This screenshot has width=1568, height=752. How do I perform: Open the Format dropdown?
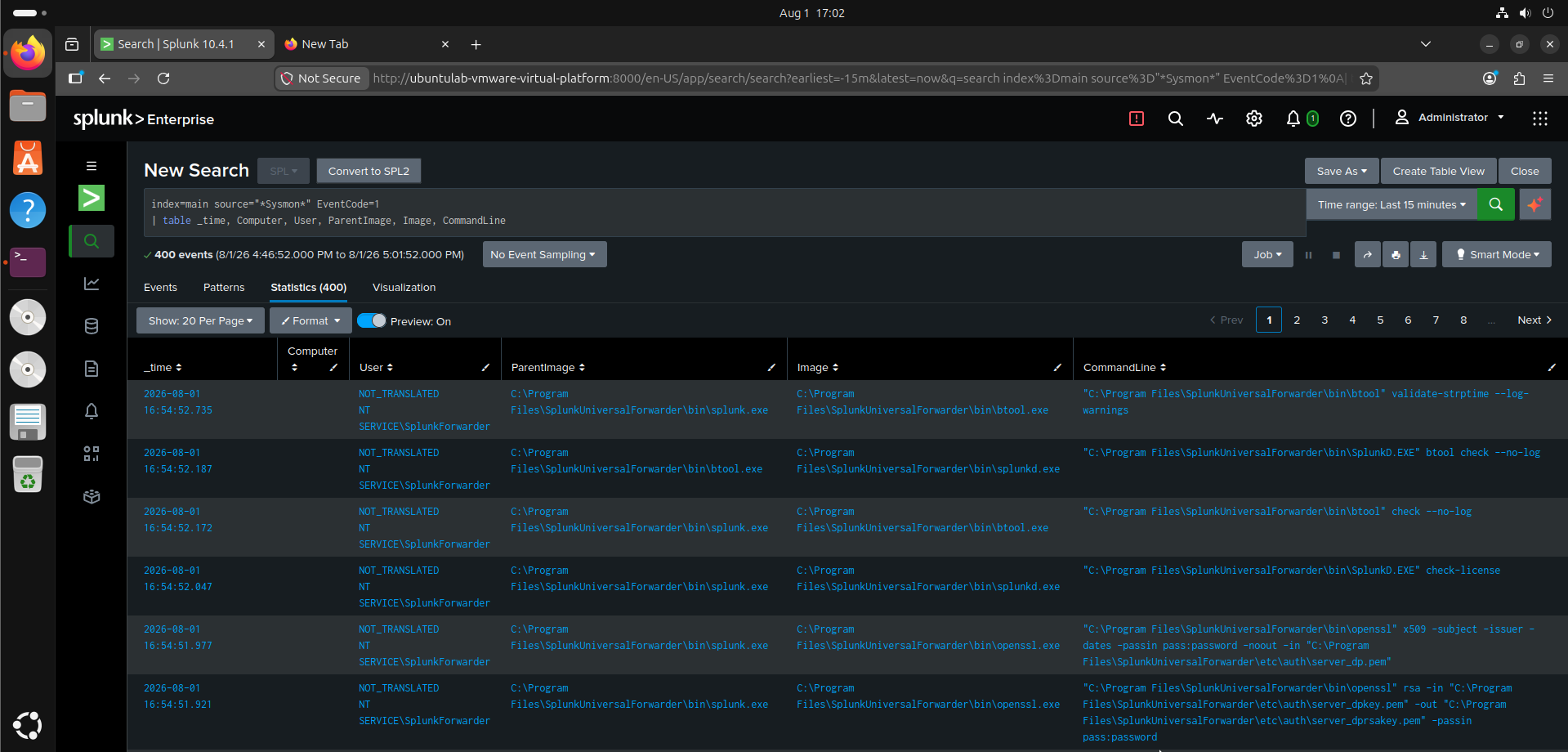click(310, 321)
